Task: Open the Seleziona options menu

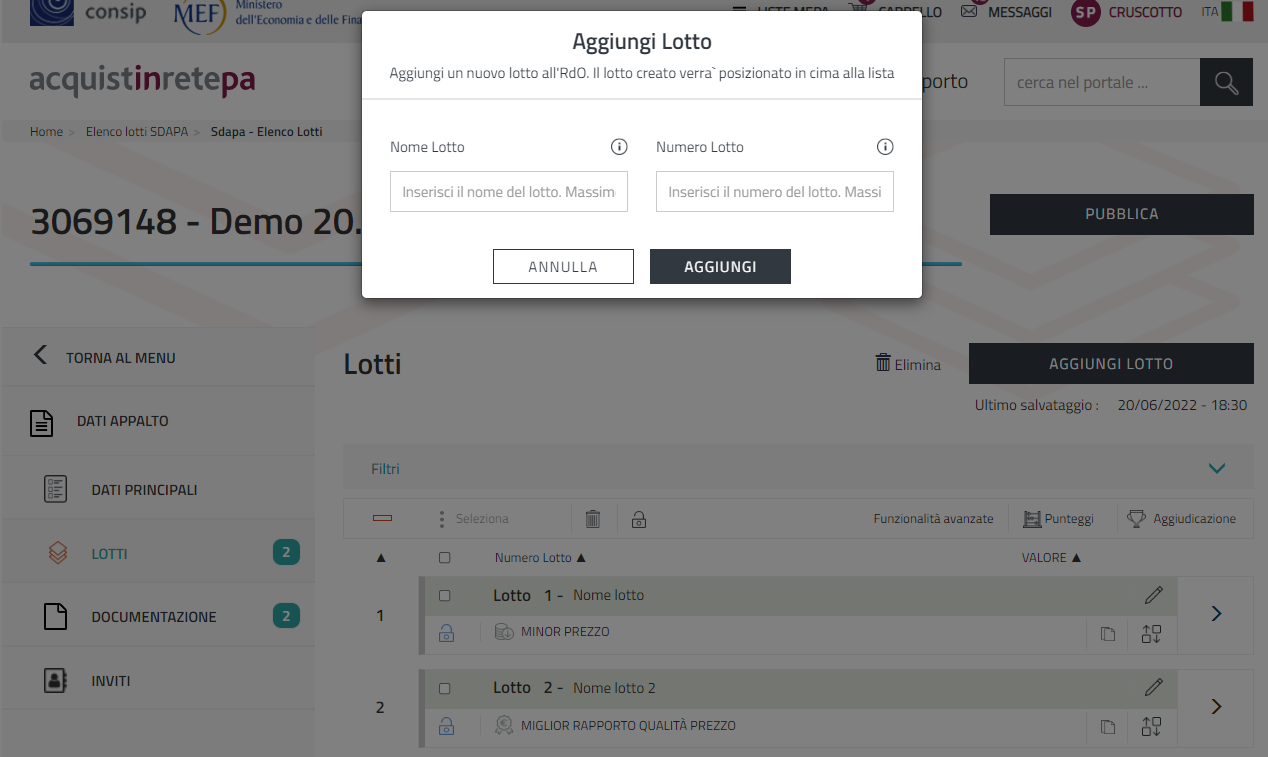Action: click(x=475, y=519)
